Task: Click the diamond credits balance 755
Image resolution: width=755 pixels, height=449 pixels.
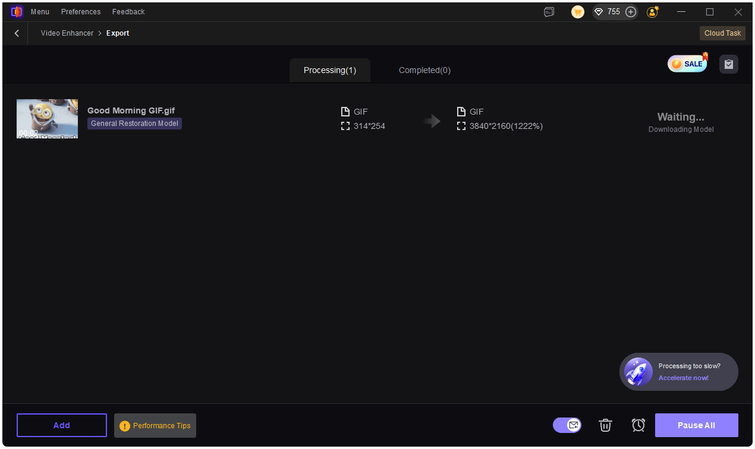Action: (607, 12)
